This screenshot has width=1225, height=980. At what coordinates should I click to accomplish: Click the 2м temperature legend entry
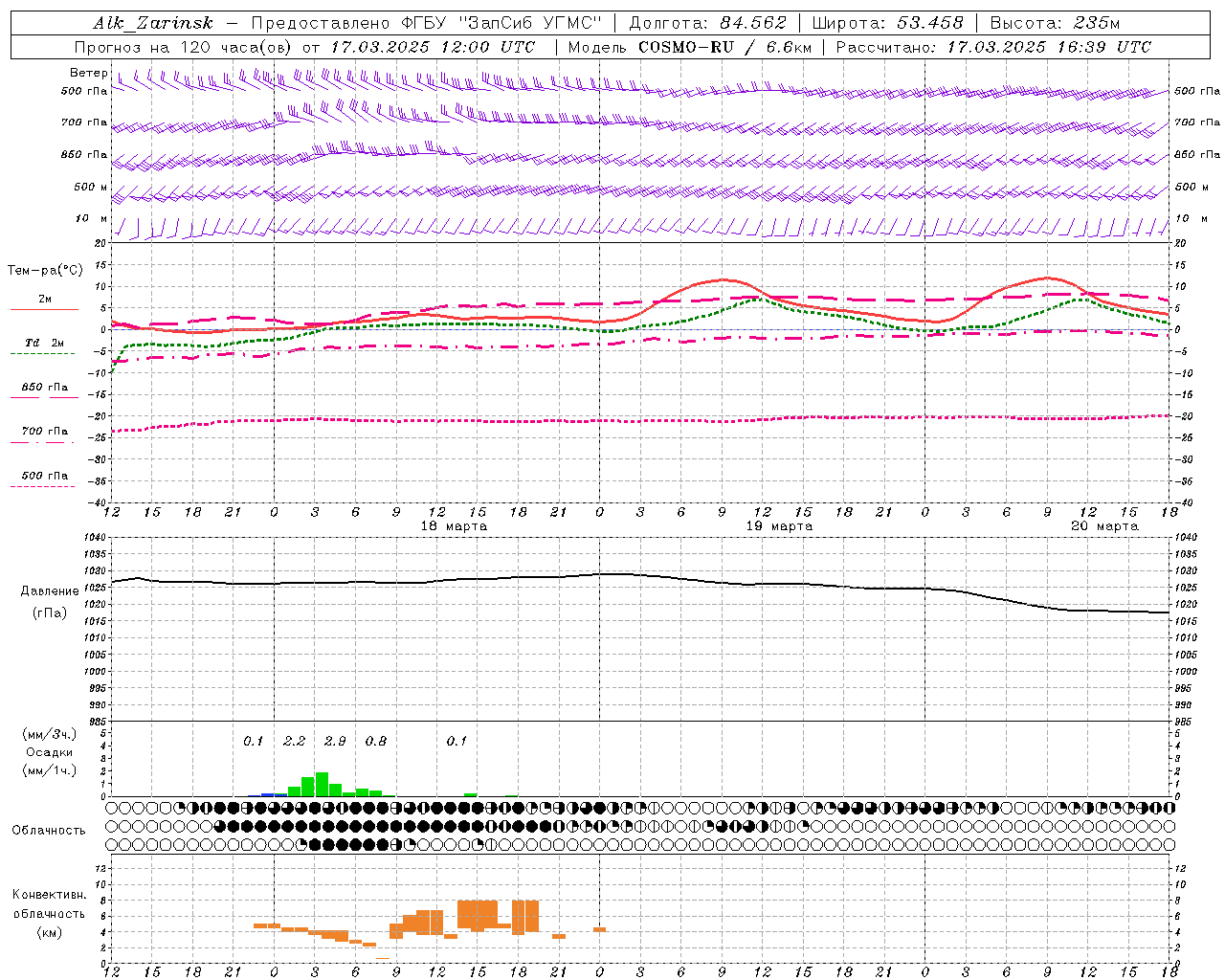point(45,299)
